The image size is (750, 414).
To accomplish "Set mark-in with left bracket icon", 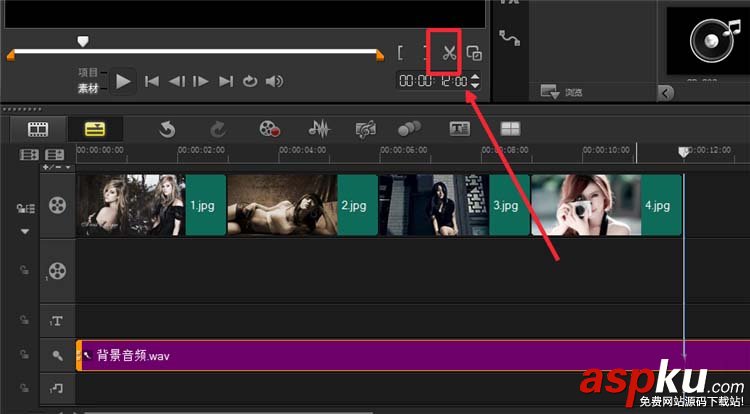I will click(x=400, y=53).
